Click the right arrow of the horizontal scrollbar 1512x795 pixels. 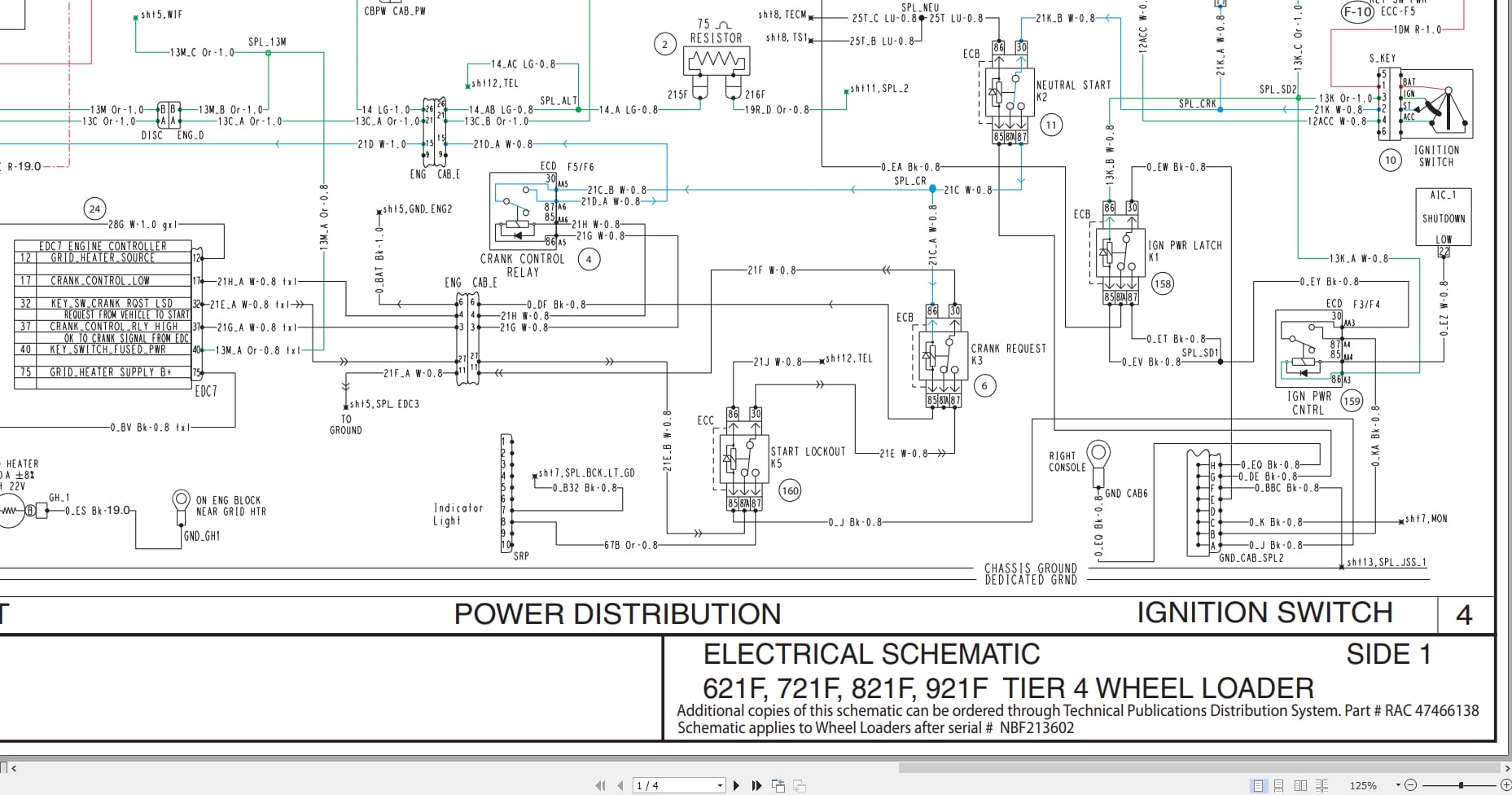(x=1505, y=766)
